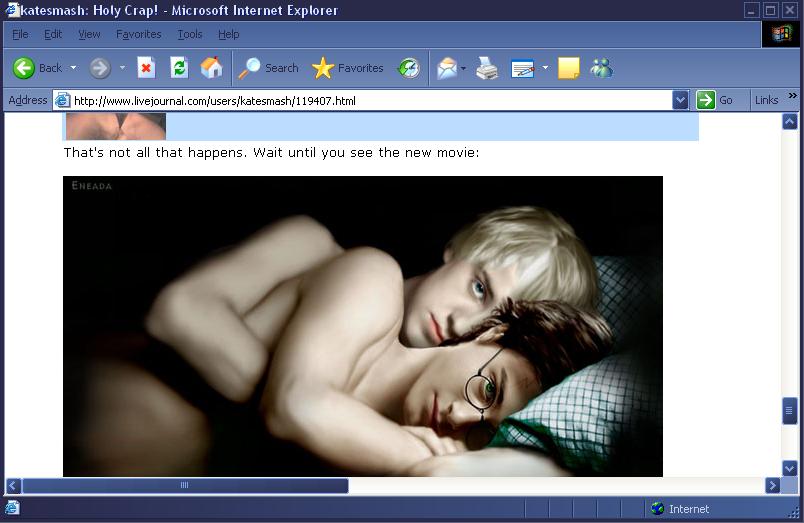Click the Edit page toolbar icon
Viewport: 804px width, 523px height.
pos(523,69)
